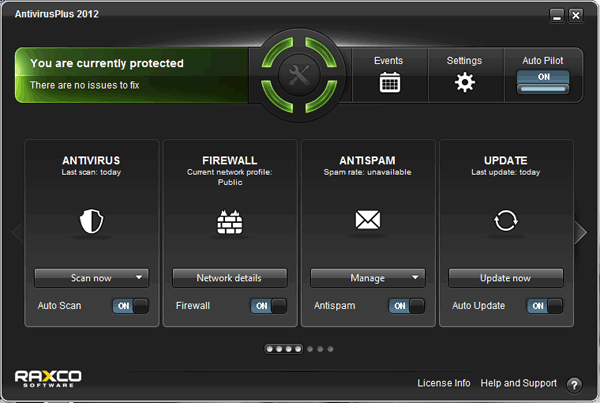Screen dimensions: 600x403
Task: Click 'Spam rate: unavailable' text
Action: (x=367, y=172)
